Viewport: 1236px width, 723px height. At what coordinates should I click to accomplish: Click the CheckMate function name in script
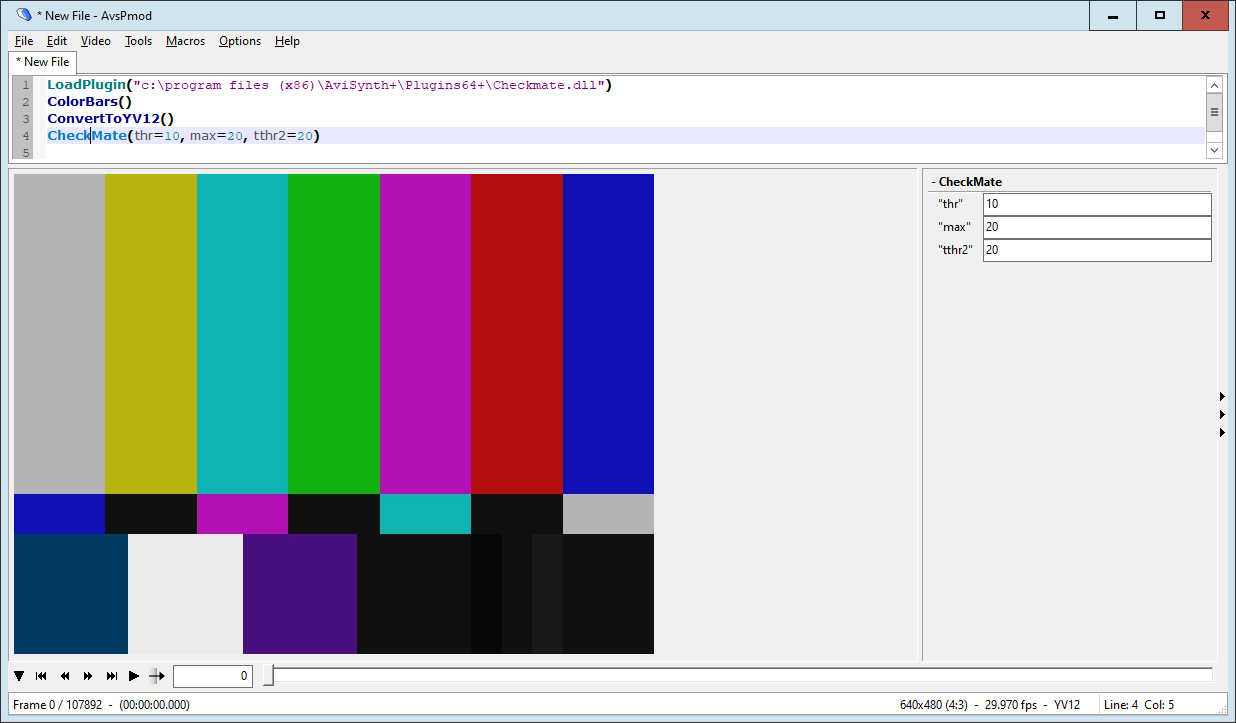[87, 136]
